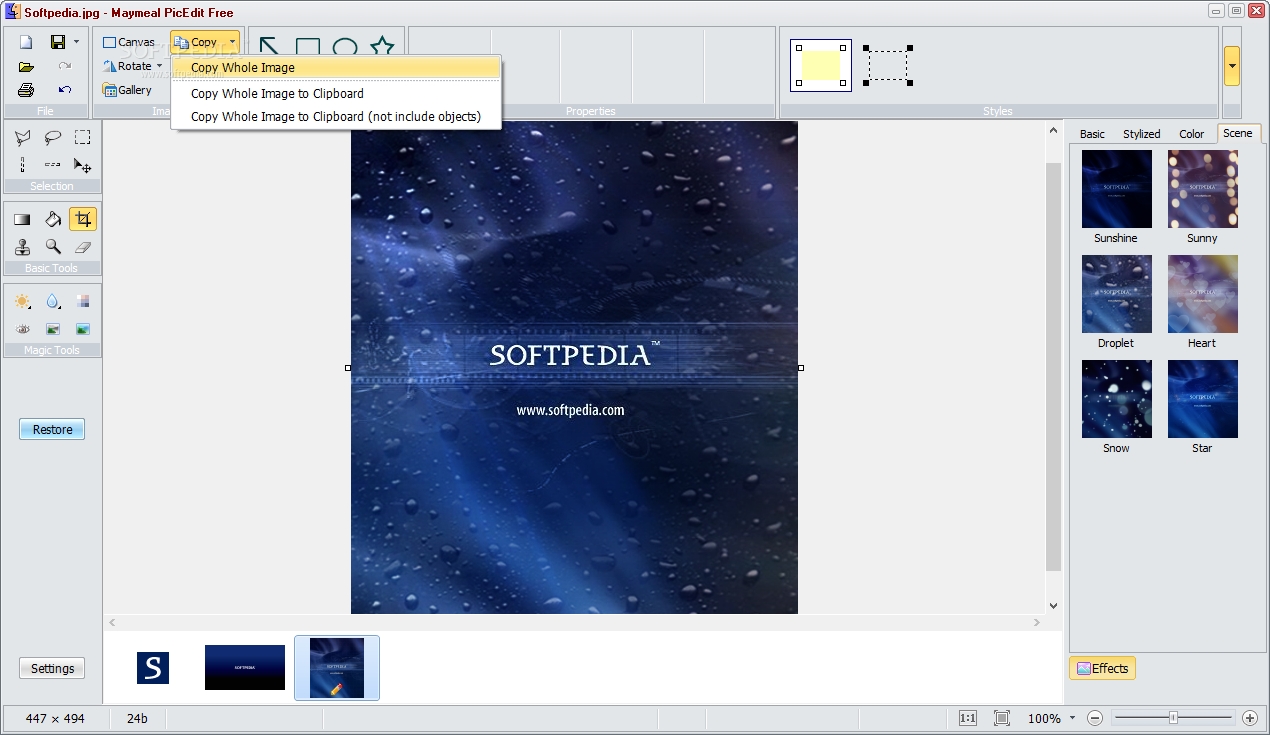
Task: Undo the last action
Action: [x=64, y=90]
